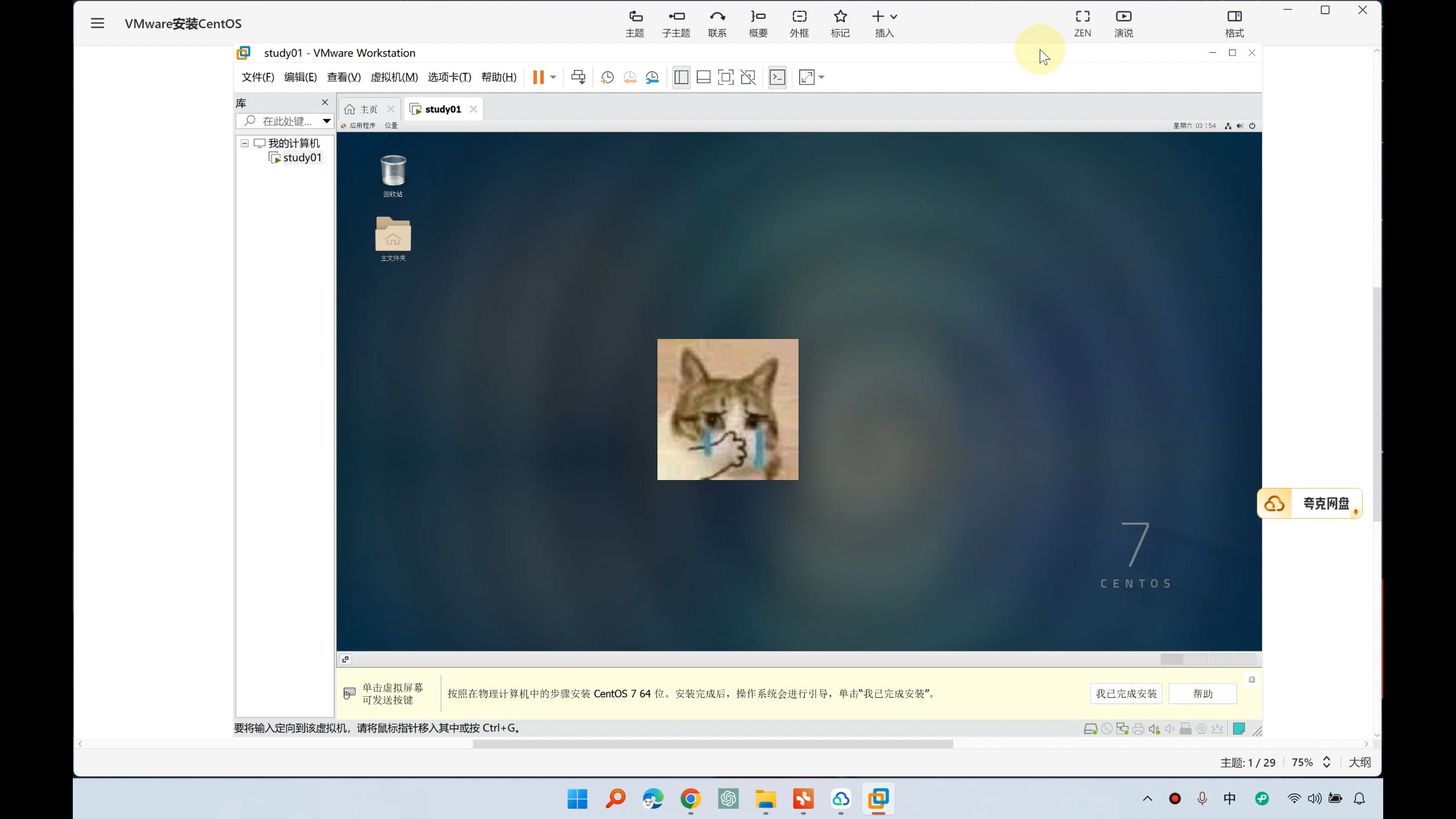
Task: Take a snapshot with the clock-plus icon
Action: point(607,77)
